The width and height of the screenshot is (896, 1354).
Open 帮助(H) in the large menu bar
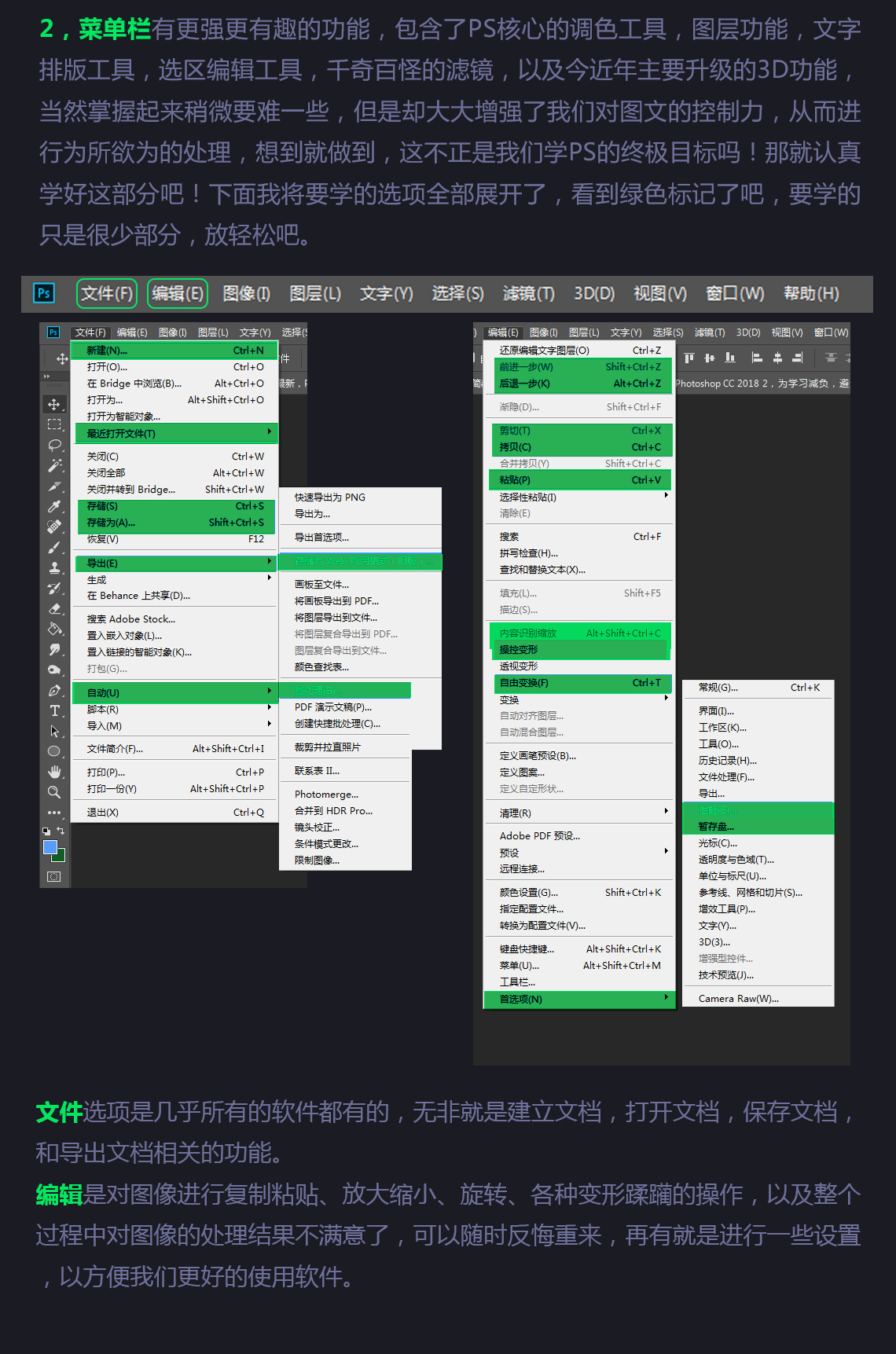(x=811, y=294)
